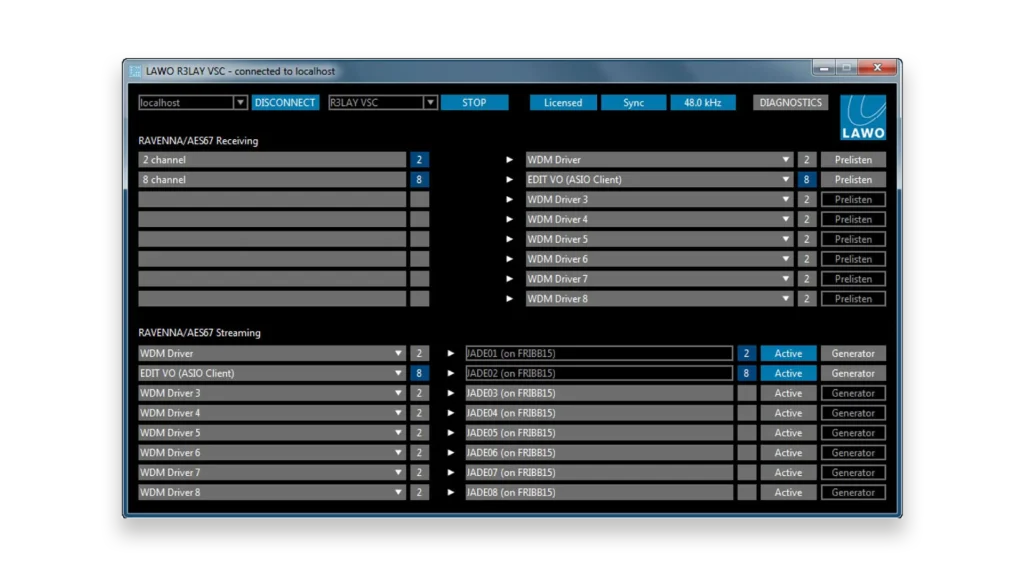
Task: Toggle Prelisten for receiving WDM Driver 3
Action: point(853,200)
